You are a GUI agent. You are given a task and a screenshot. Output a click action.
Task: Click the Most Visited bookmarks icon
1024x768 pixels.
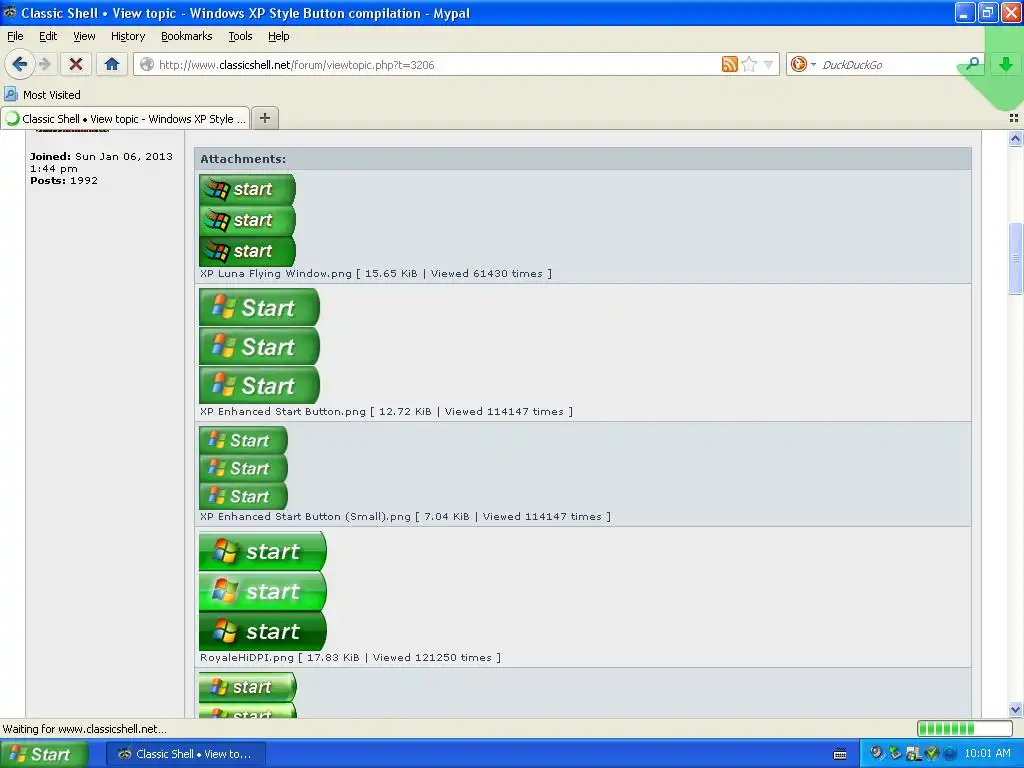pos(10,94)
